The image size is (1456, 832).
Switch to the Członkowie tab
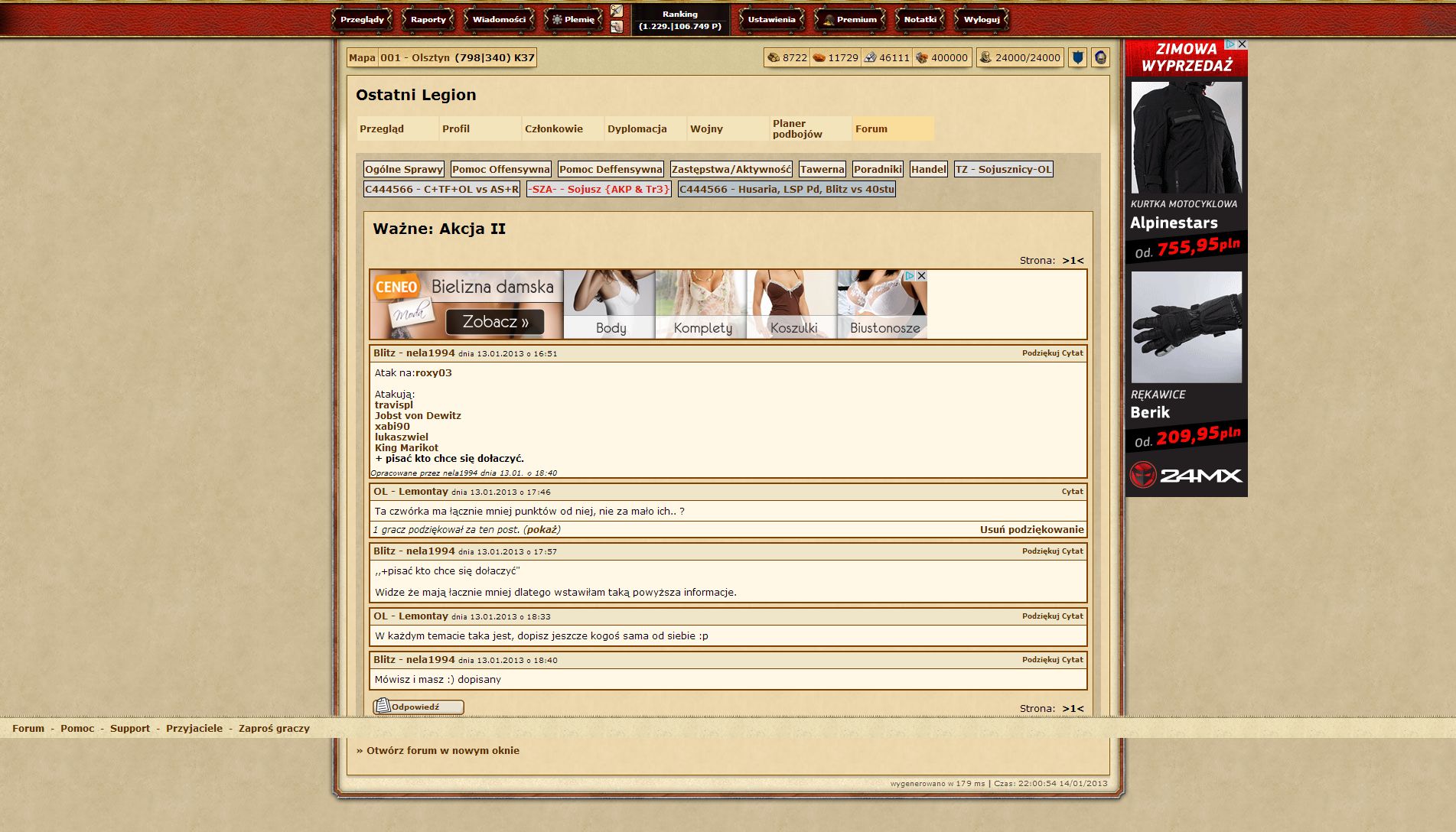pyautogui.click(x=554, y=128)
